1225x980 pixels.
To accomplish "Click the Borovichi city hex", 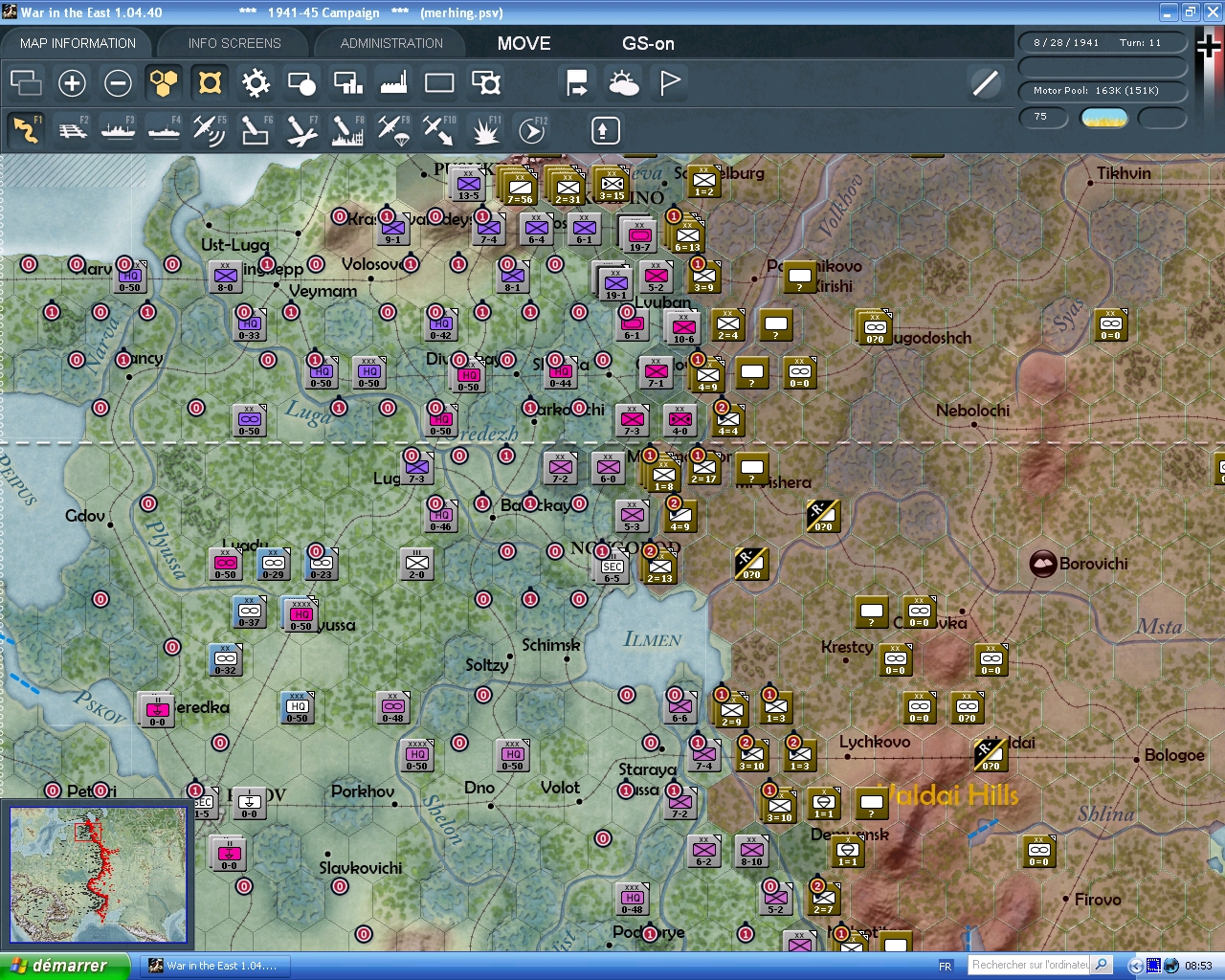I will [1043, 564].
